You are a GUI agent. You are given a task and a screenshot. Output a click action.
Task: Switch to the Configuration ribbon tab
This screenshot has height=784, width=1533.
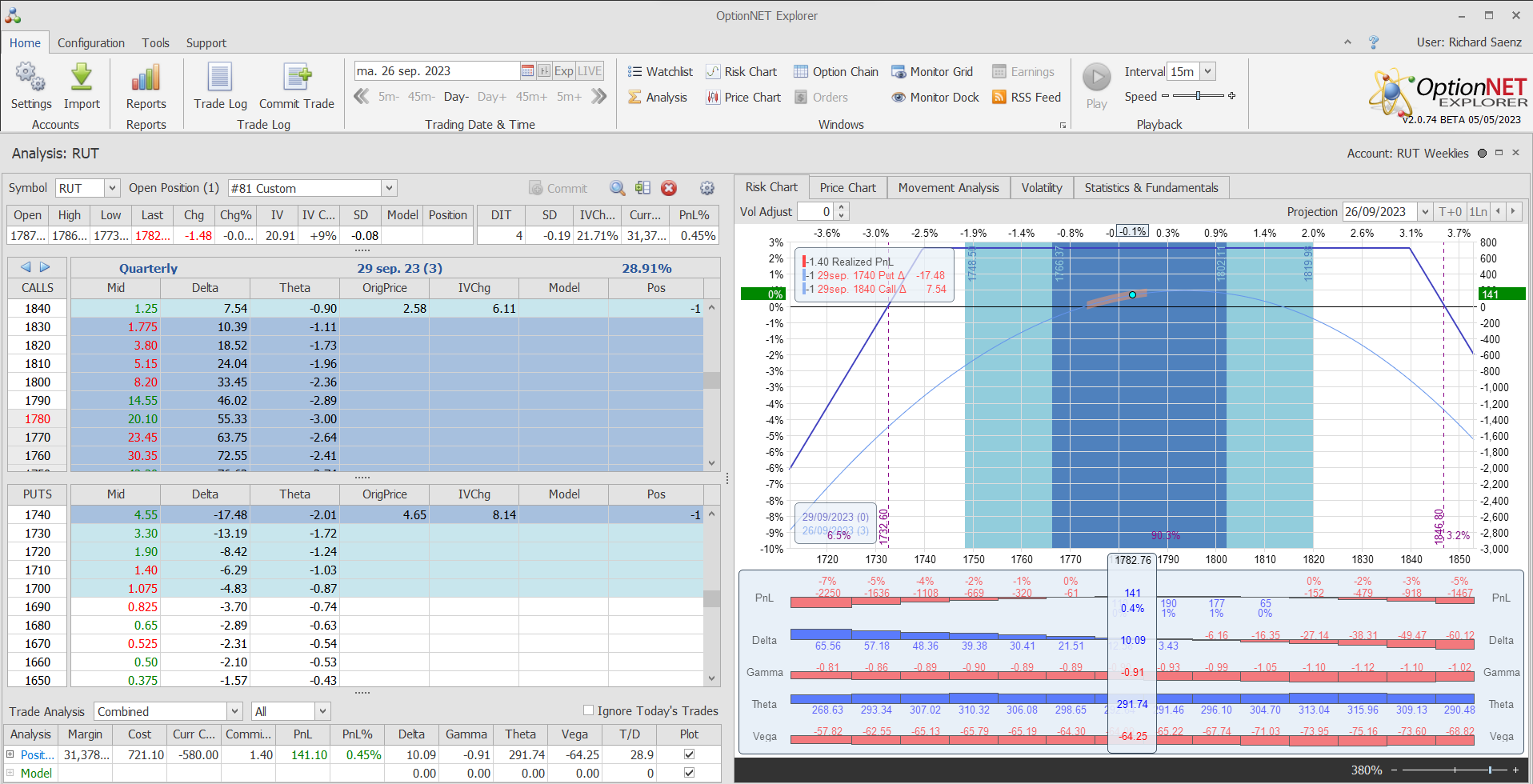90,43
